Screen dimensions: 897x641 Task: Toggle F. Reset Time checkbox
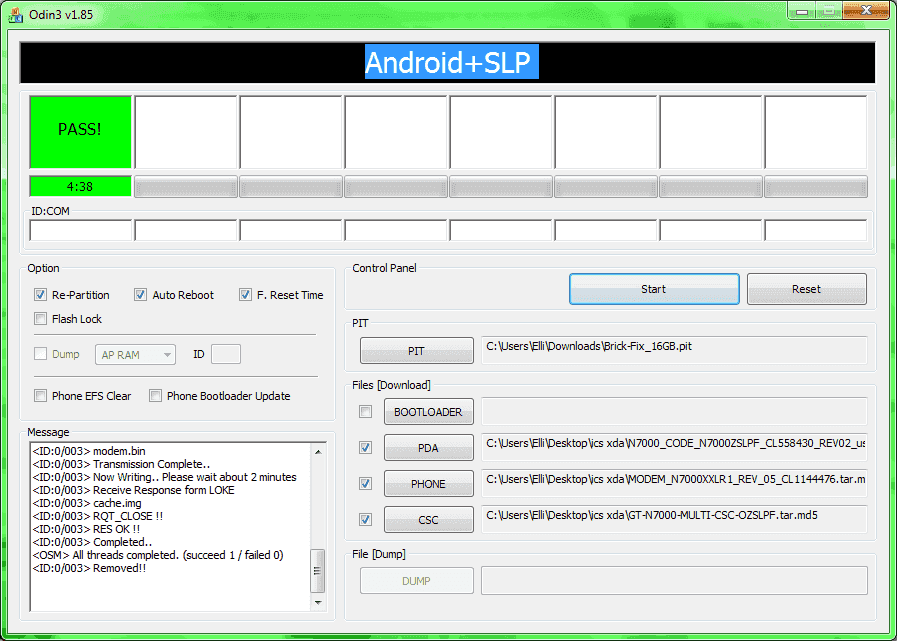point(245,295)
